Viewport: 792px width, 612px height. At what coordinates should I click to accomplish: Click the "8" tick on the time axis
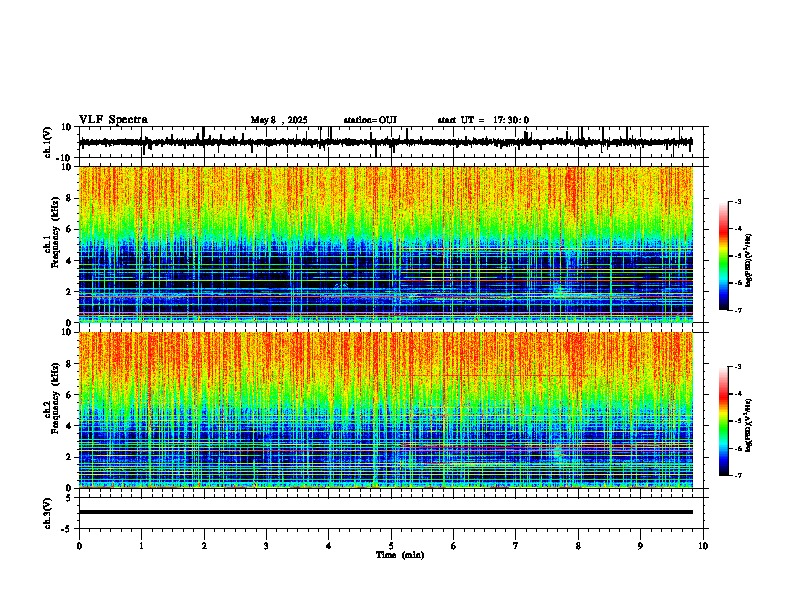(578, 546)
